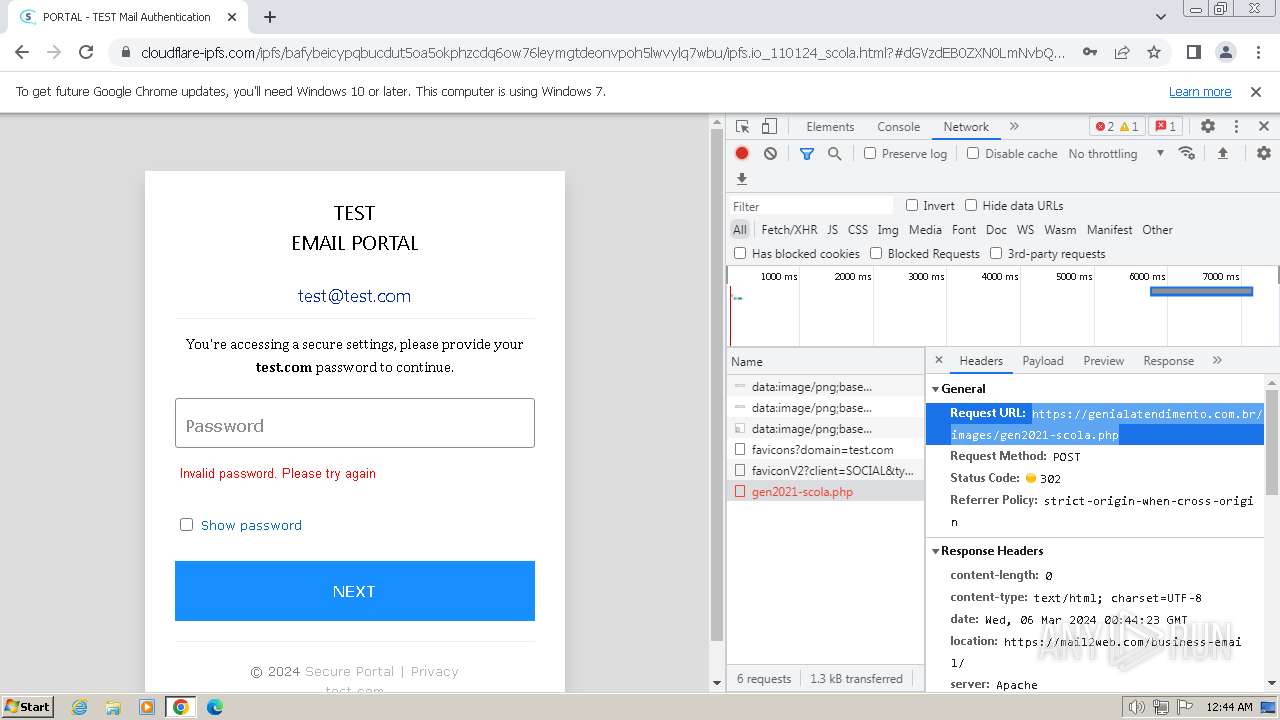Open the saved passwords key icon

(1090, 52)
